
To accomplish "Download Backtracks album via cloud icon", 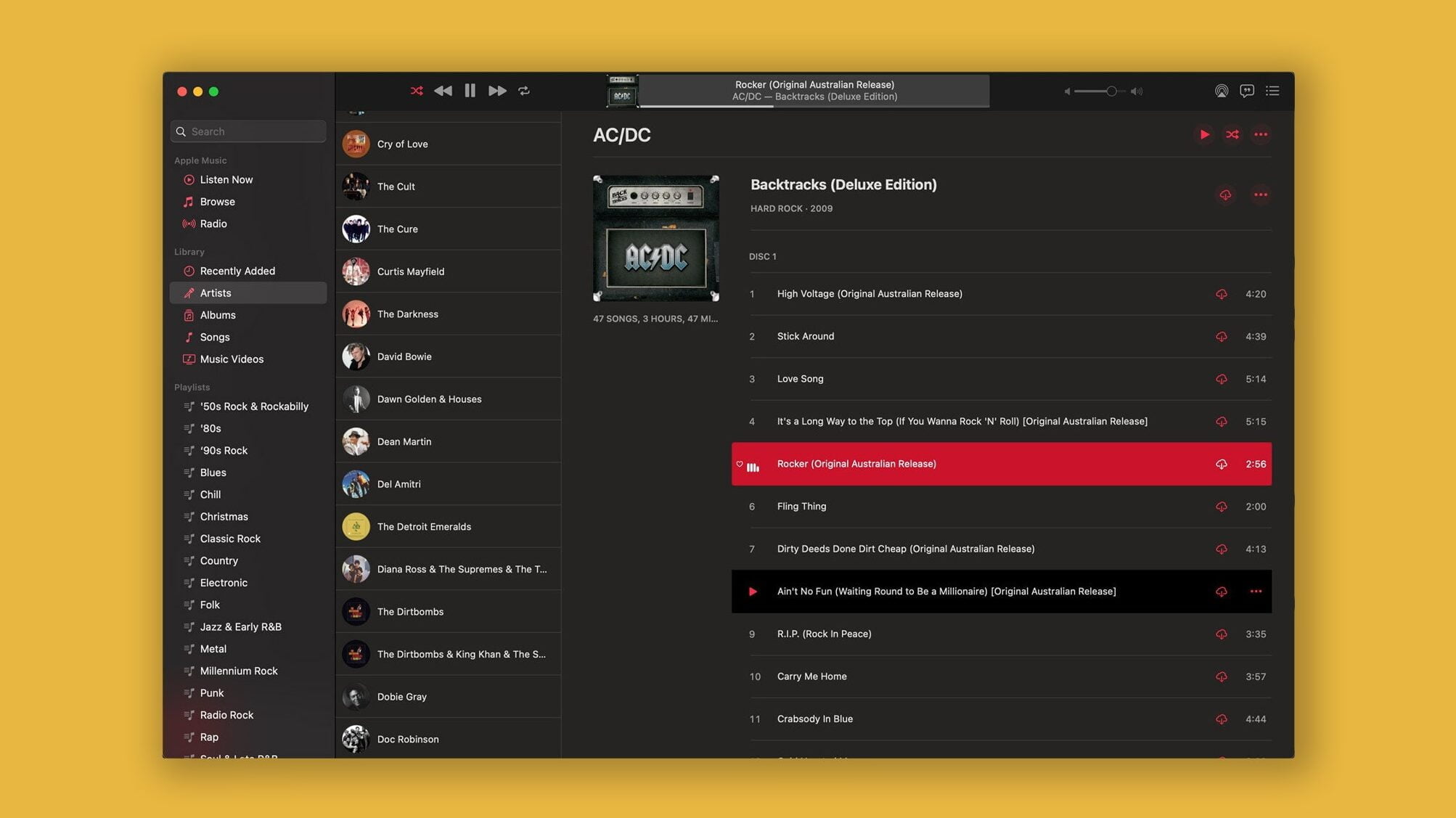I will pyautogui.click(x=1225, y=195).
